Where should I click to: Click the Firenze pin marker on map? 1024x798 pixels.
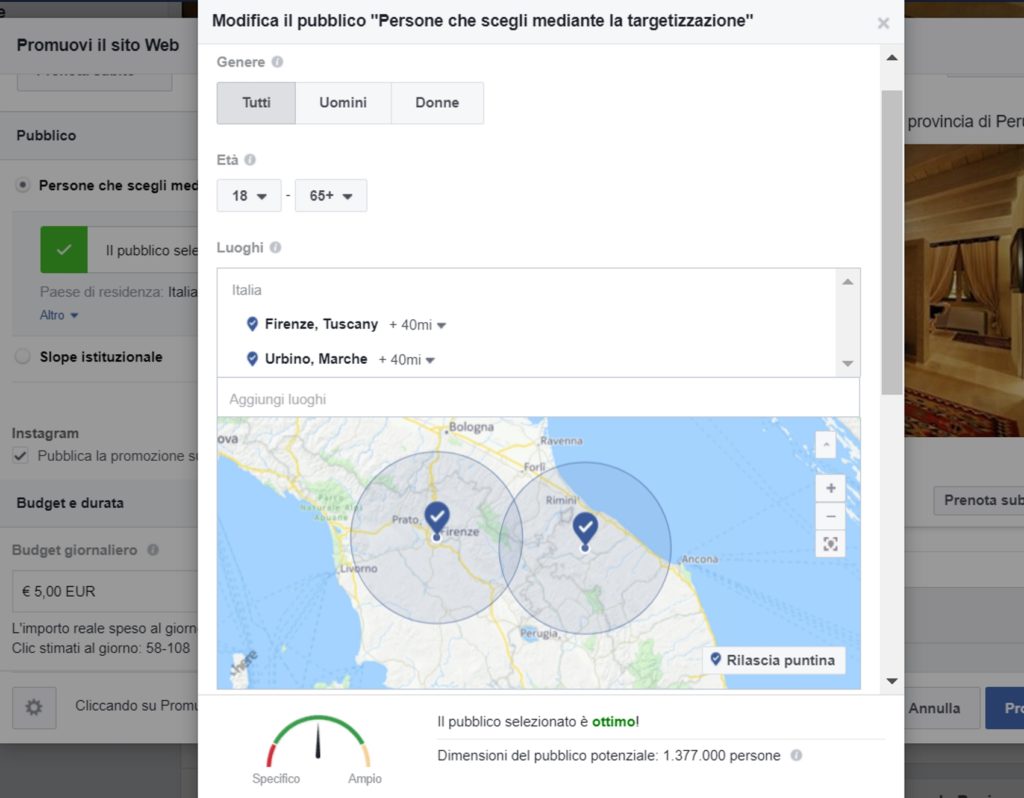point(437,518)
